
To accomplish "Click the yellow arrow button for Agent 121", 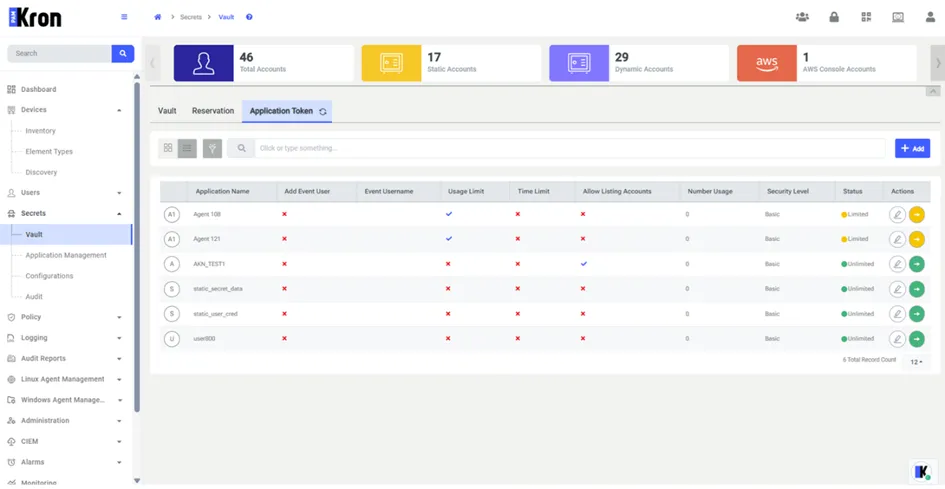I will coord(917,239).
